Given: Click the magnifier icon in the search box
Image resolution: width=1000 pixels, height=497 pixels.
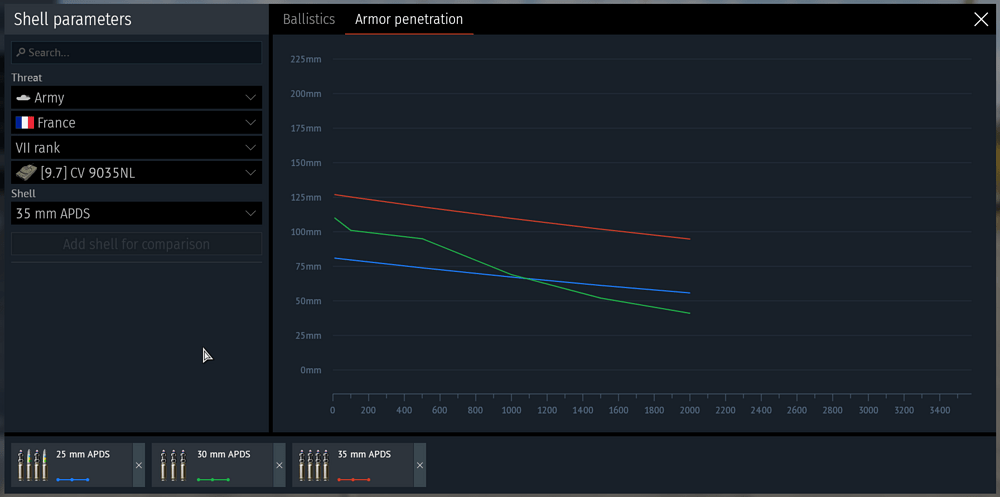Looking at the screenshot, I should pos(20,53).
